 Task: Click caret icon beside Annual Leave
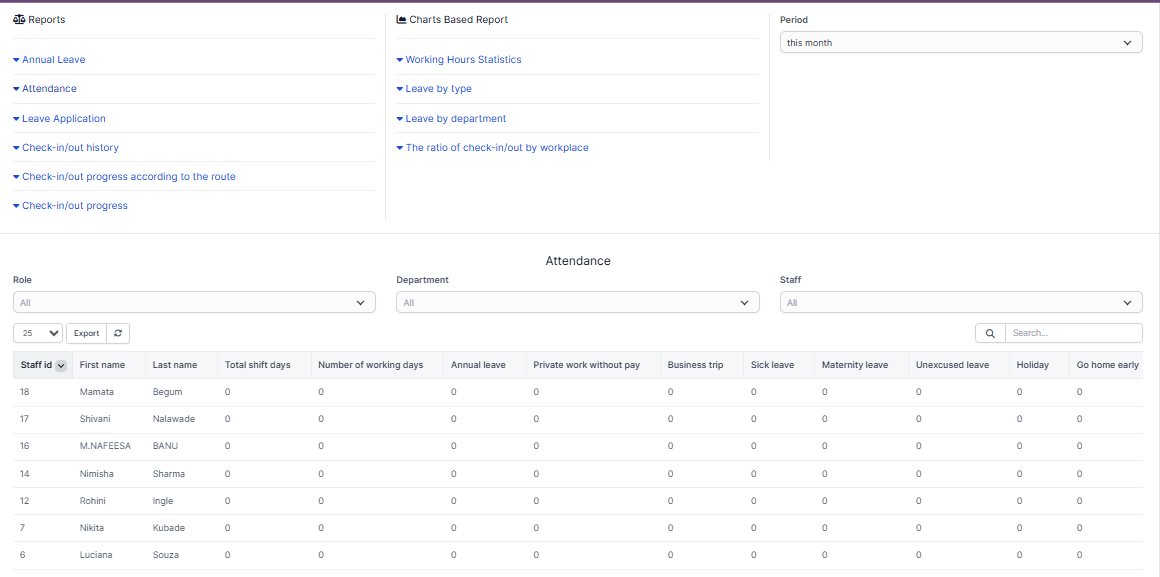pos(16,60)
